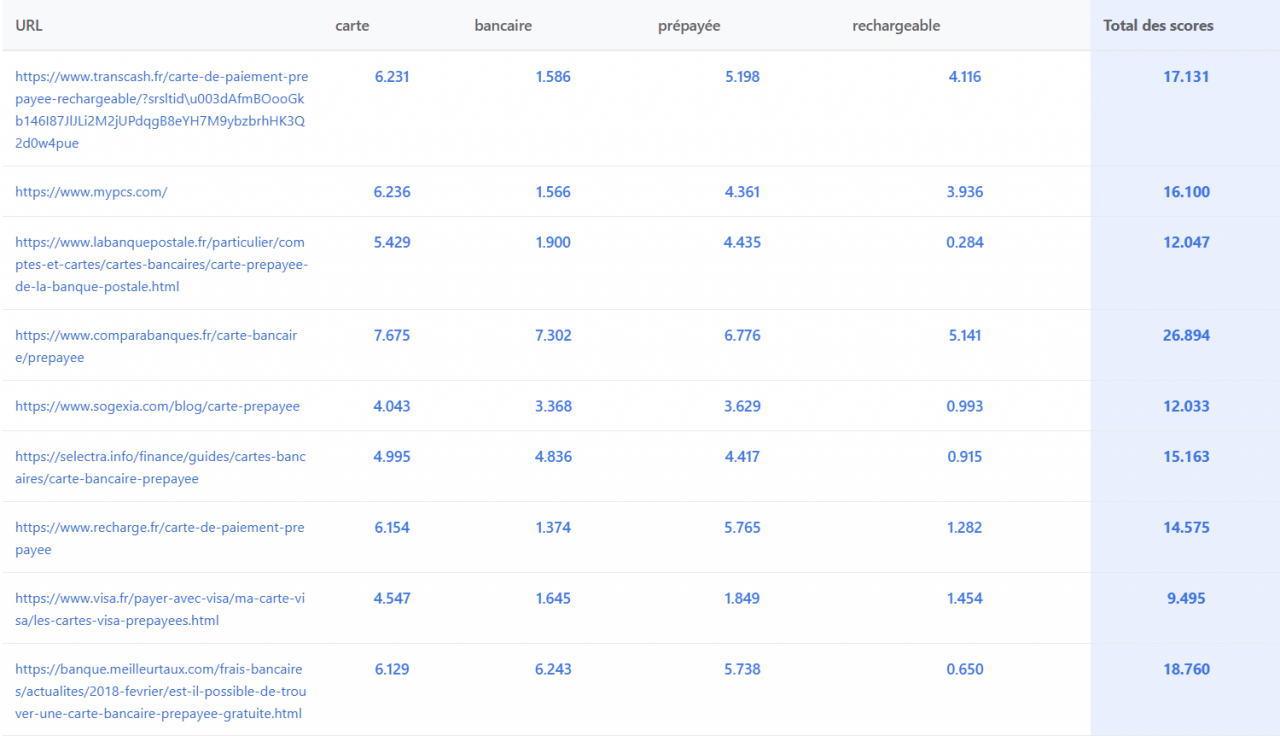Select rechargeable score 1.454
Image resolution: width=1280 pixels, height=736 pixels.
(965, 598)
